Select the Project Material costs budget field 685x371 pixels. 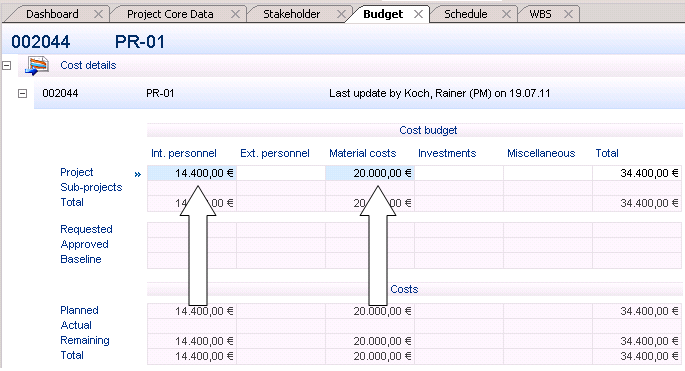click(370, 173)
